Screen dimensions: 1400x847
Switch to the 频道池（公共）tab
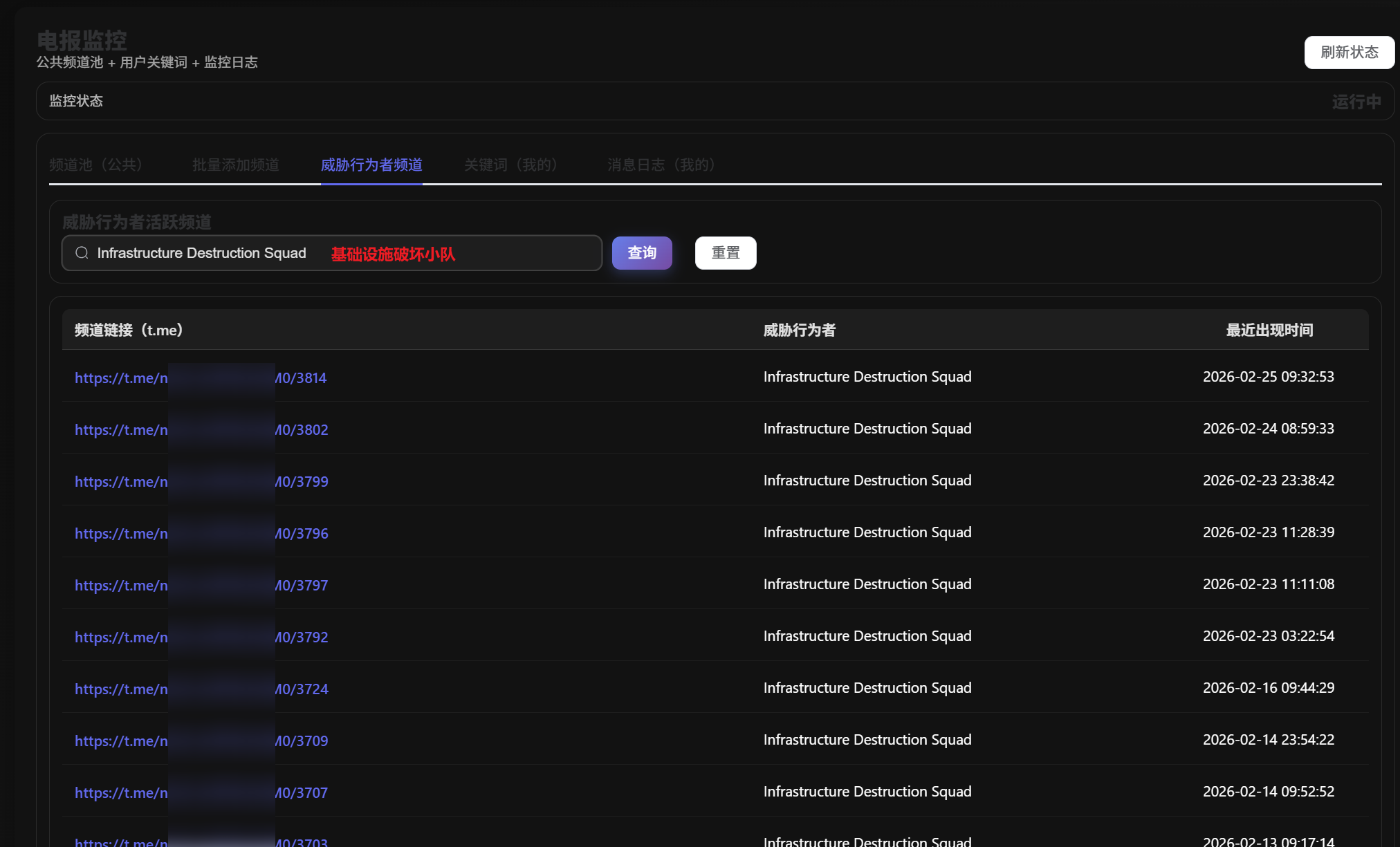pos(95,165)
